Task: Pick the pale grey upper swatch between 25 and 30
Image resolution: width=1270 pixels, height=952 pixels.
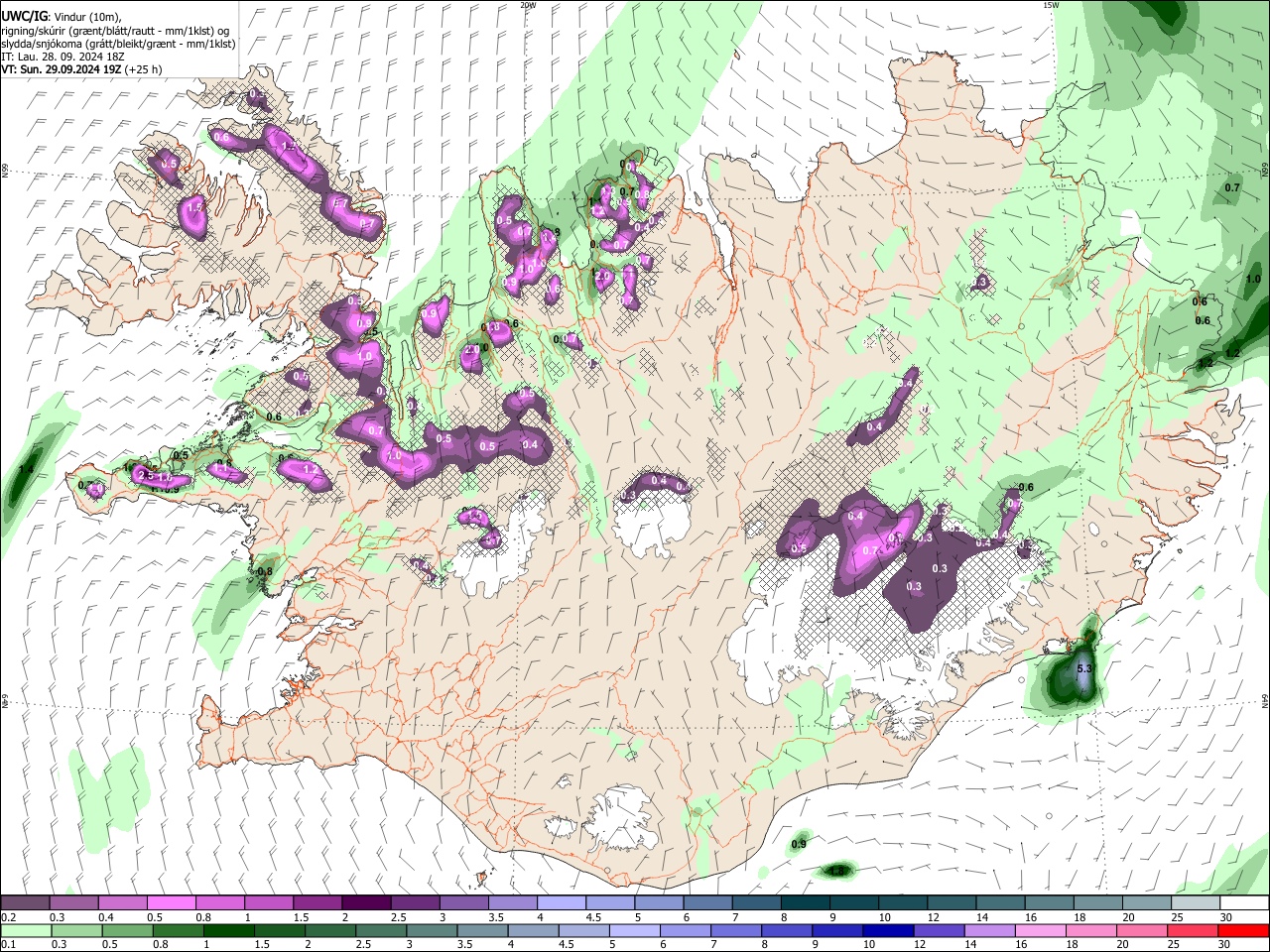Action: [x=1196, y=903]
